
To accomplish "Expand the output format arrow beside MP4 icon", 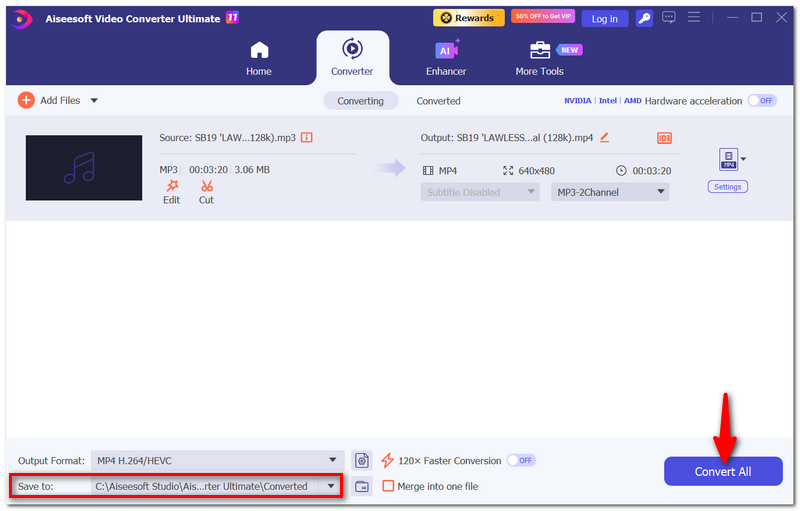I will [743, 159].
